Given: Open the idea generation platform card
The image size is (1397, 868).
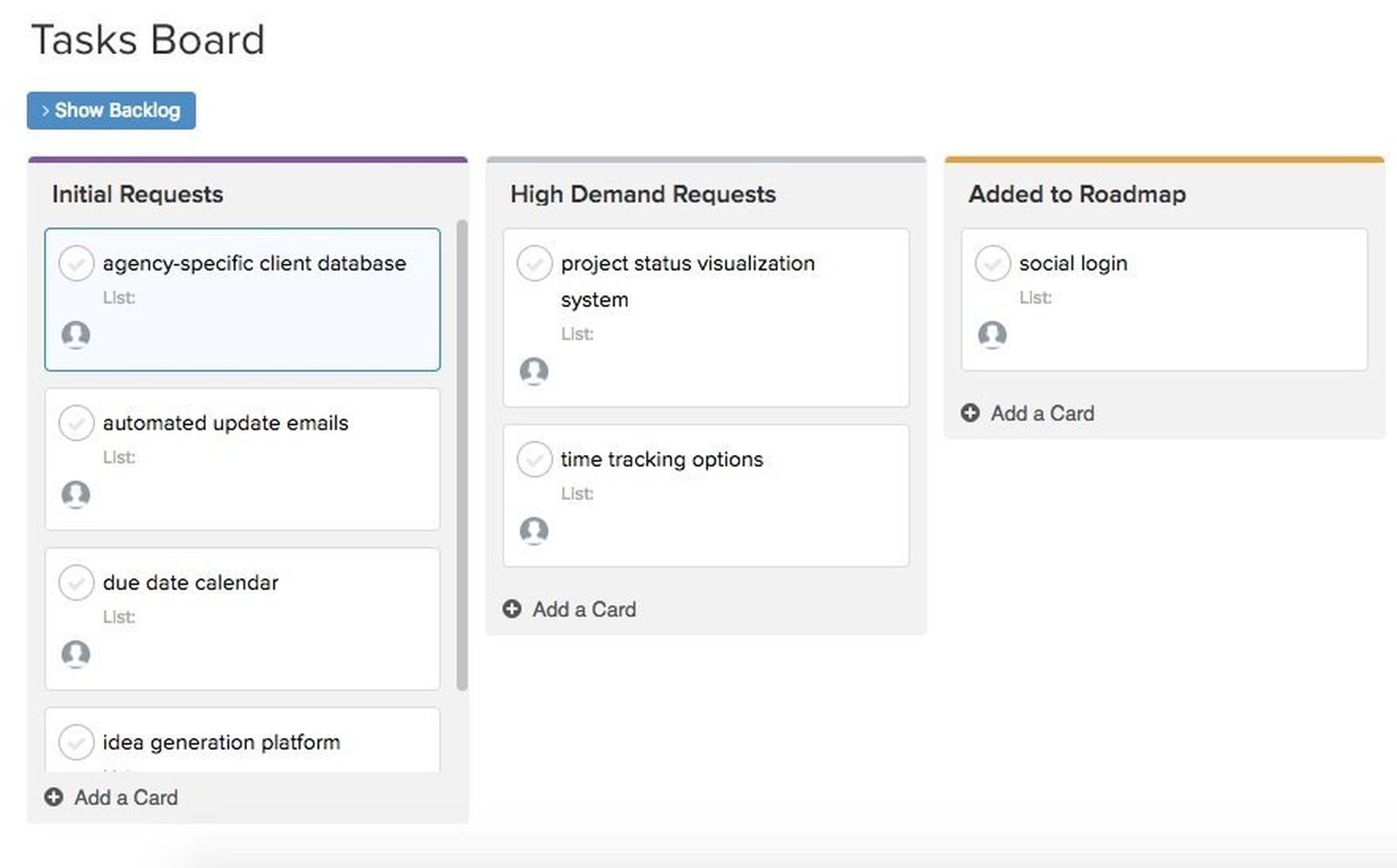Looking at the screenshot, I should coord(221,742).
